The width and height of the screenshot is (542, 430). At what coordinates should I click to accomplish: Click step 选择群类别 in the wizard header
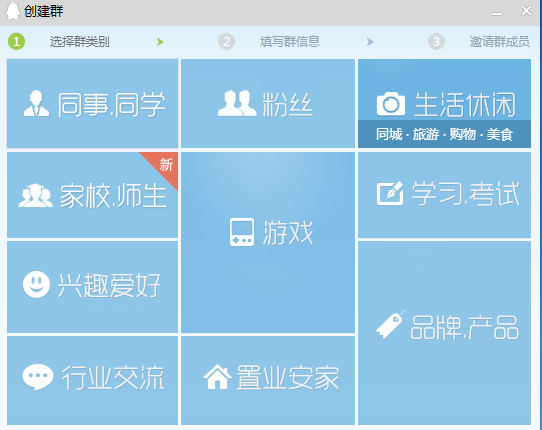coord(79,42)
